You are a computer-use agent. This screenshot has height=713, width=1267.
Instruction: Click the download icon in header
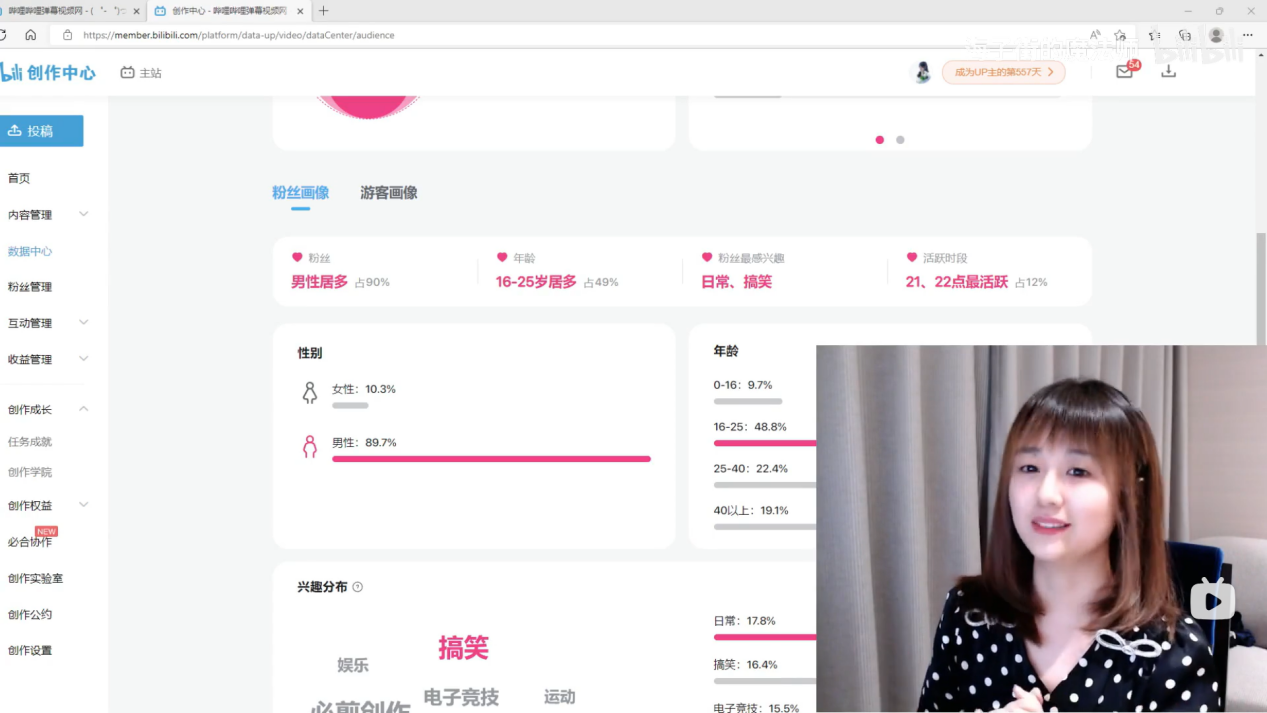1168,72
